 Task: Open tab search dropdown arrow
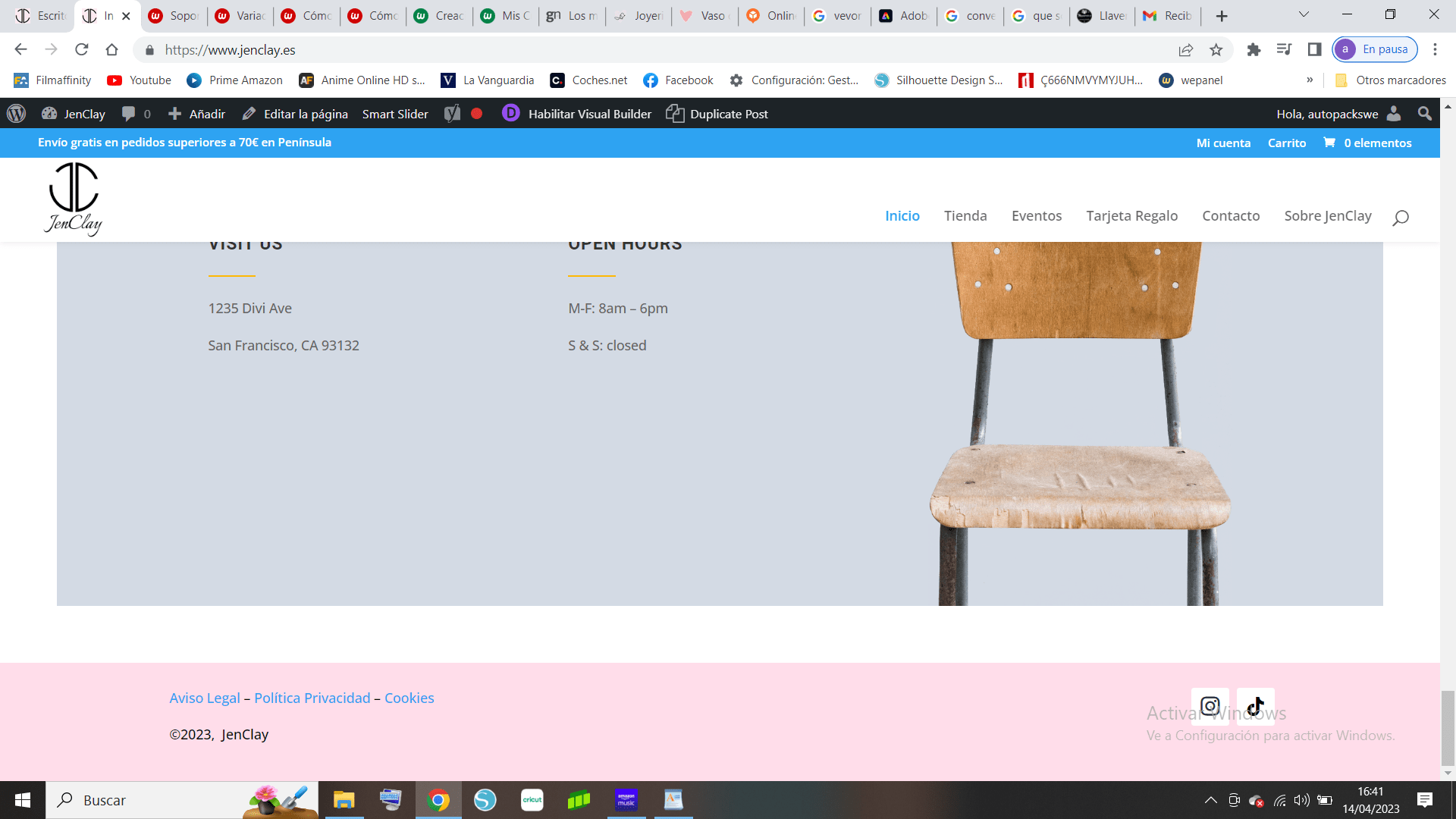(x=1304, y=15)
